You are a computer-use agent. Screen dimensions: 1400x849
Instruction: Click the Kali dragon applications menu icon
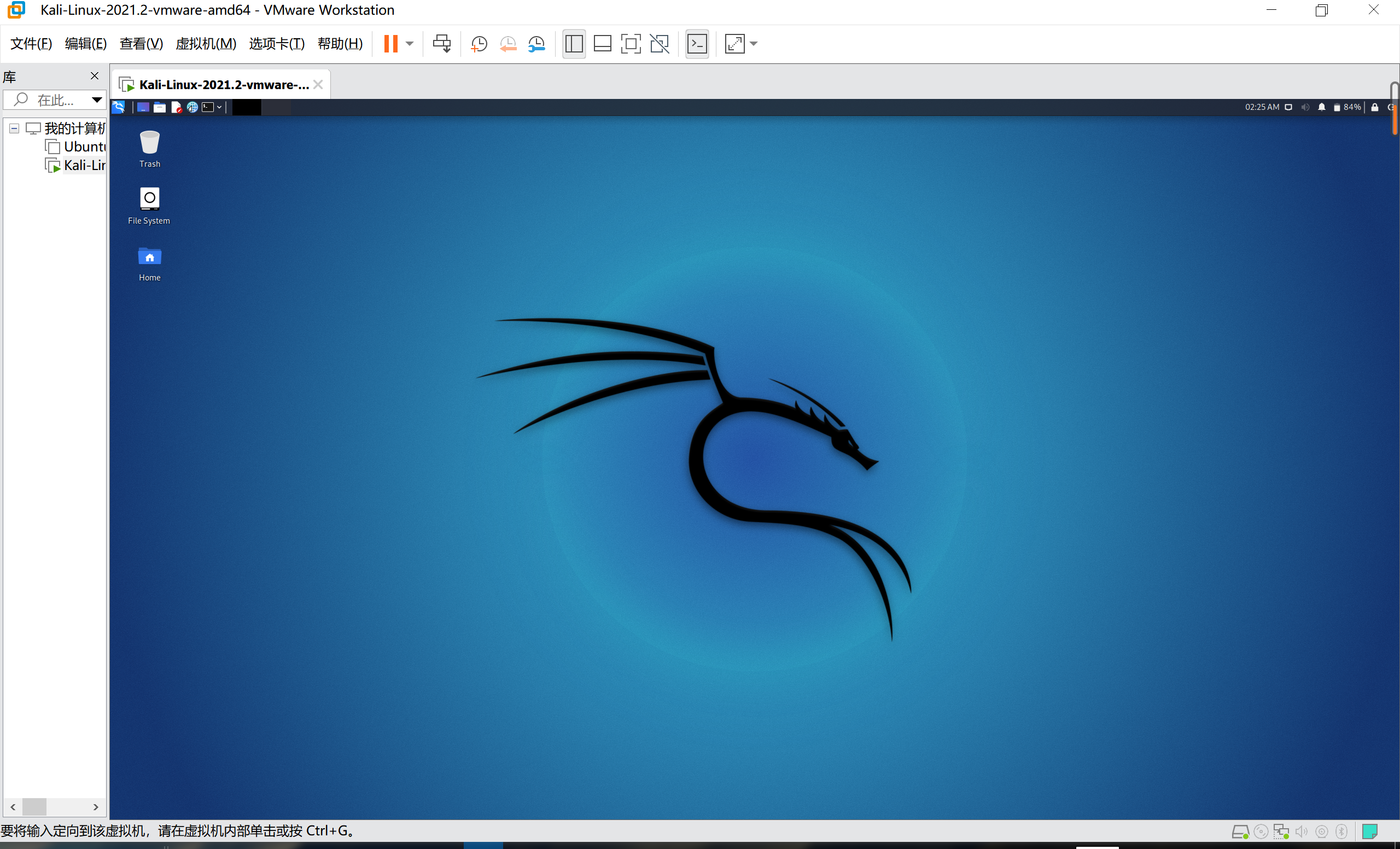pos(118,107)
